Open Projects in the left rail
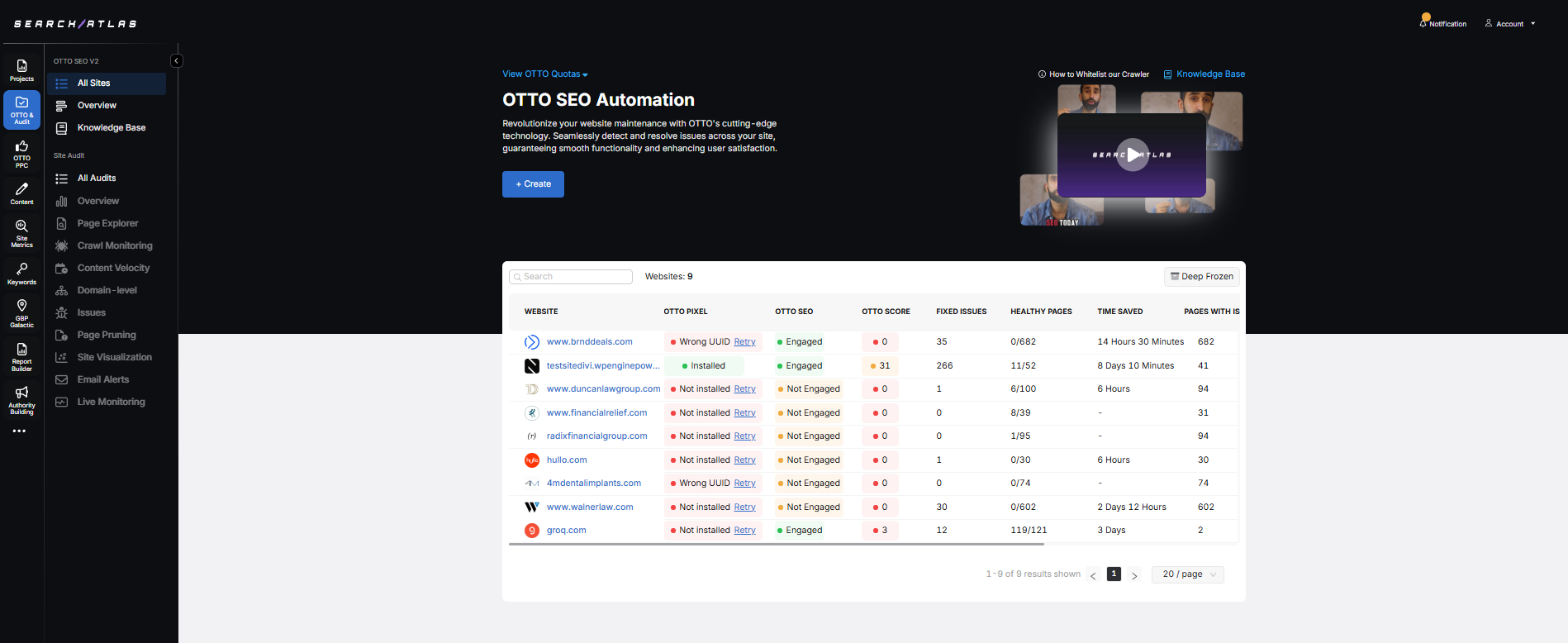The image size is (1568, 643). (x=21, y=71)
